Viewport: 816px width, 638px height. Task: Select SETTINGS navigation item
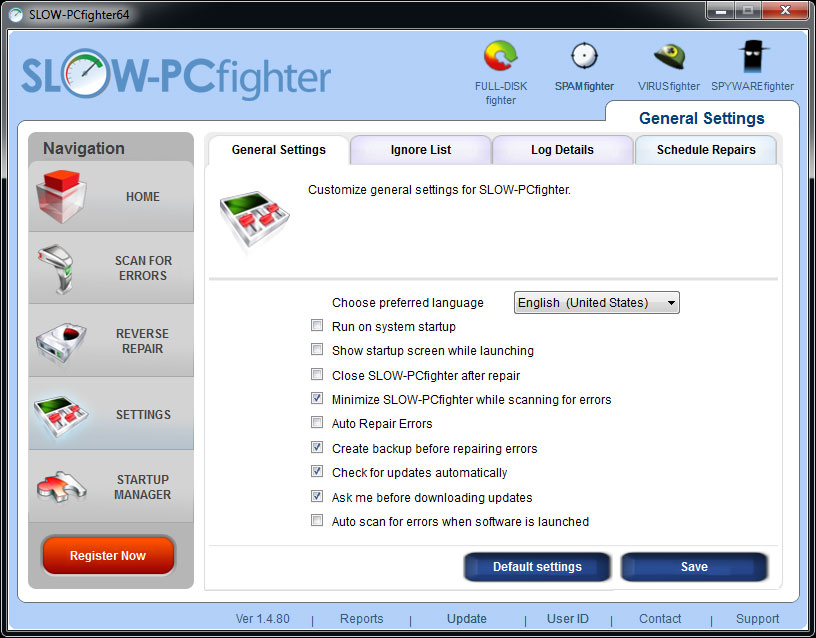(111, 414)
